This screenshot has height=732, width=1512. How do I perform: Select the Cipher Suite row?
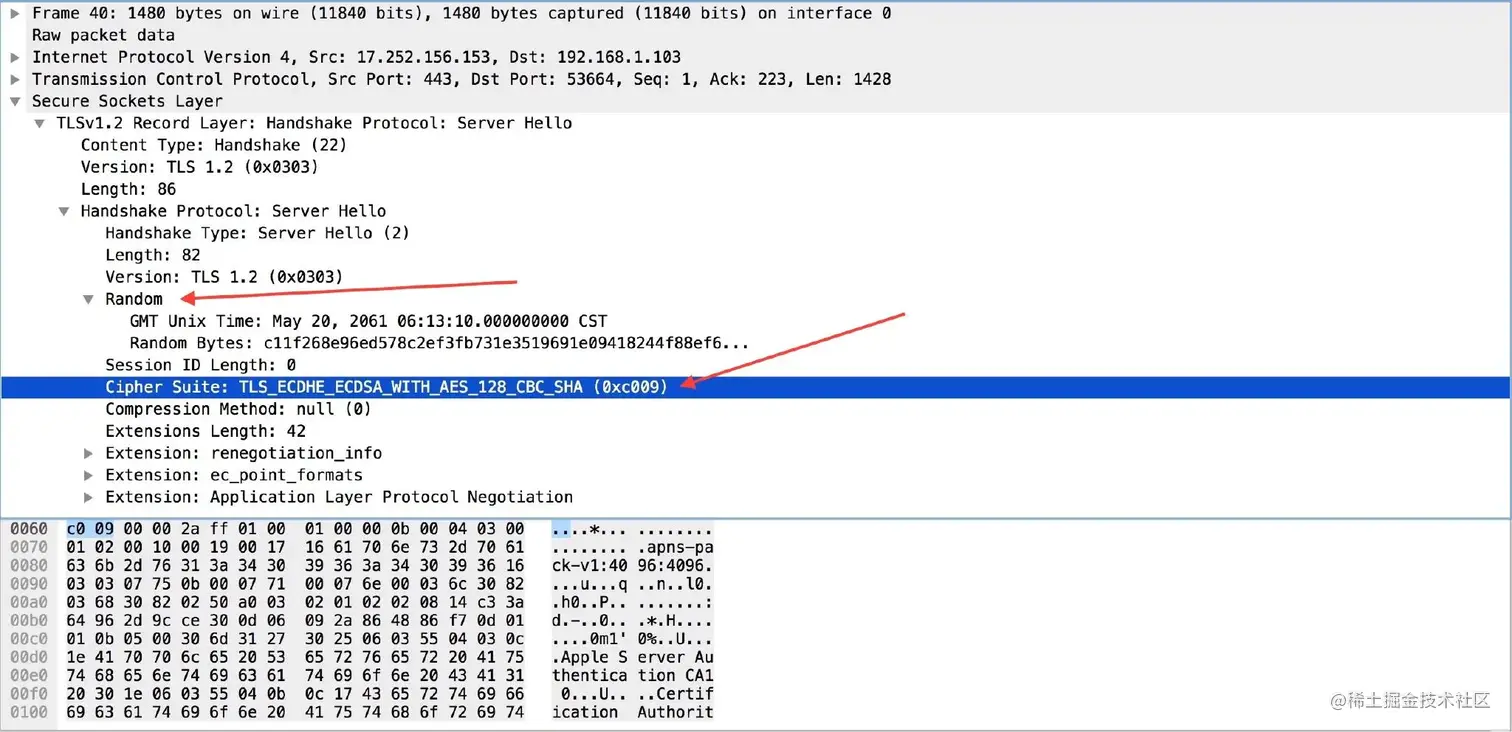coord(756,387)
